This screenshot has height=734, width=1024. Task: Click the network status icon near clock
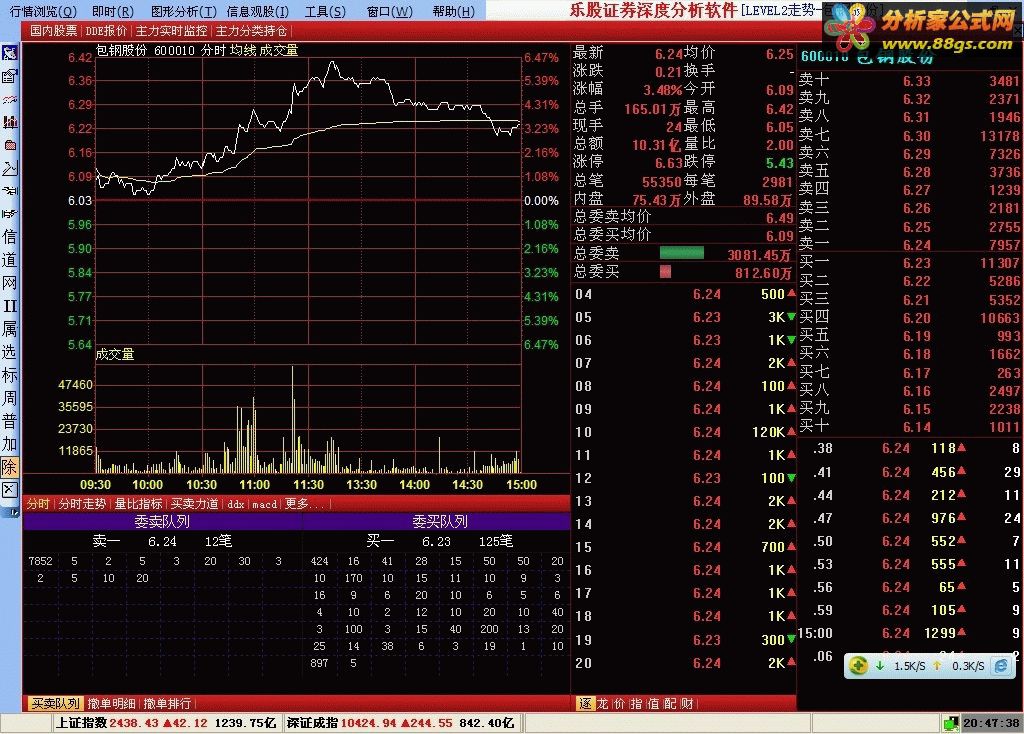point(951,723)
